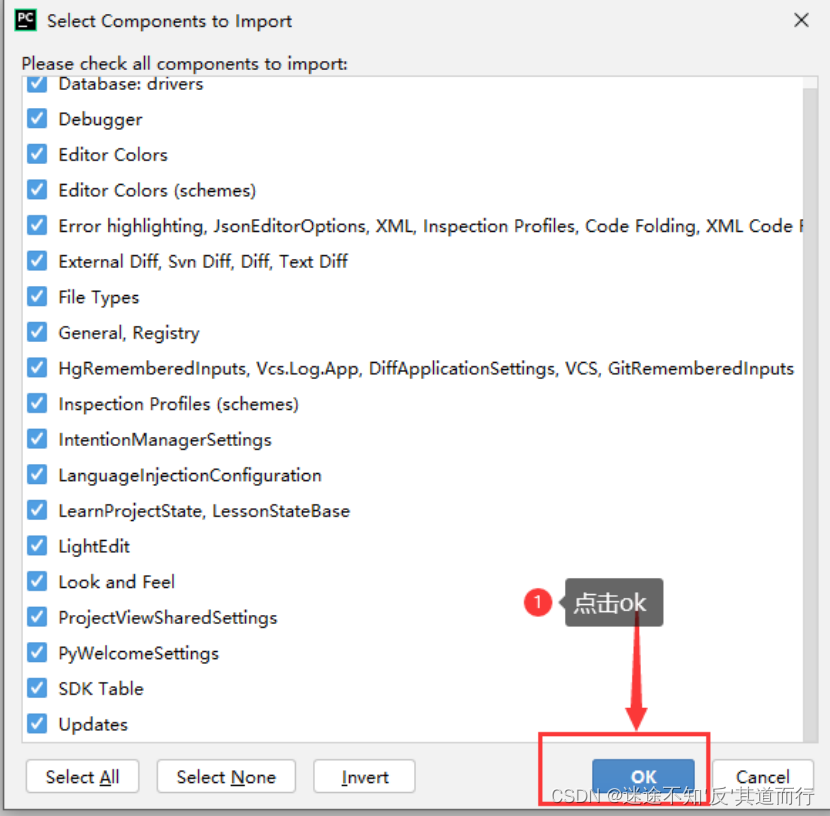Image resolution: width=830 pixels, height=816 pixels.
Task: Uncheck the Updates checkbox
Action: pyautogui.click(x=37, y=724)
